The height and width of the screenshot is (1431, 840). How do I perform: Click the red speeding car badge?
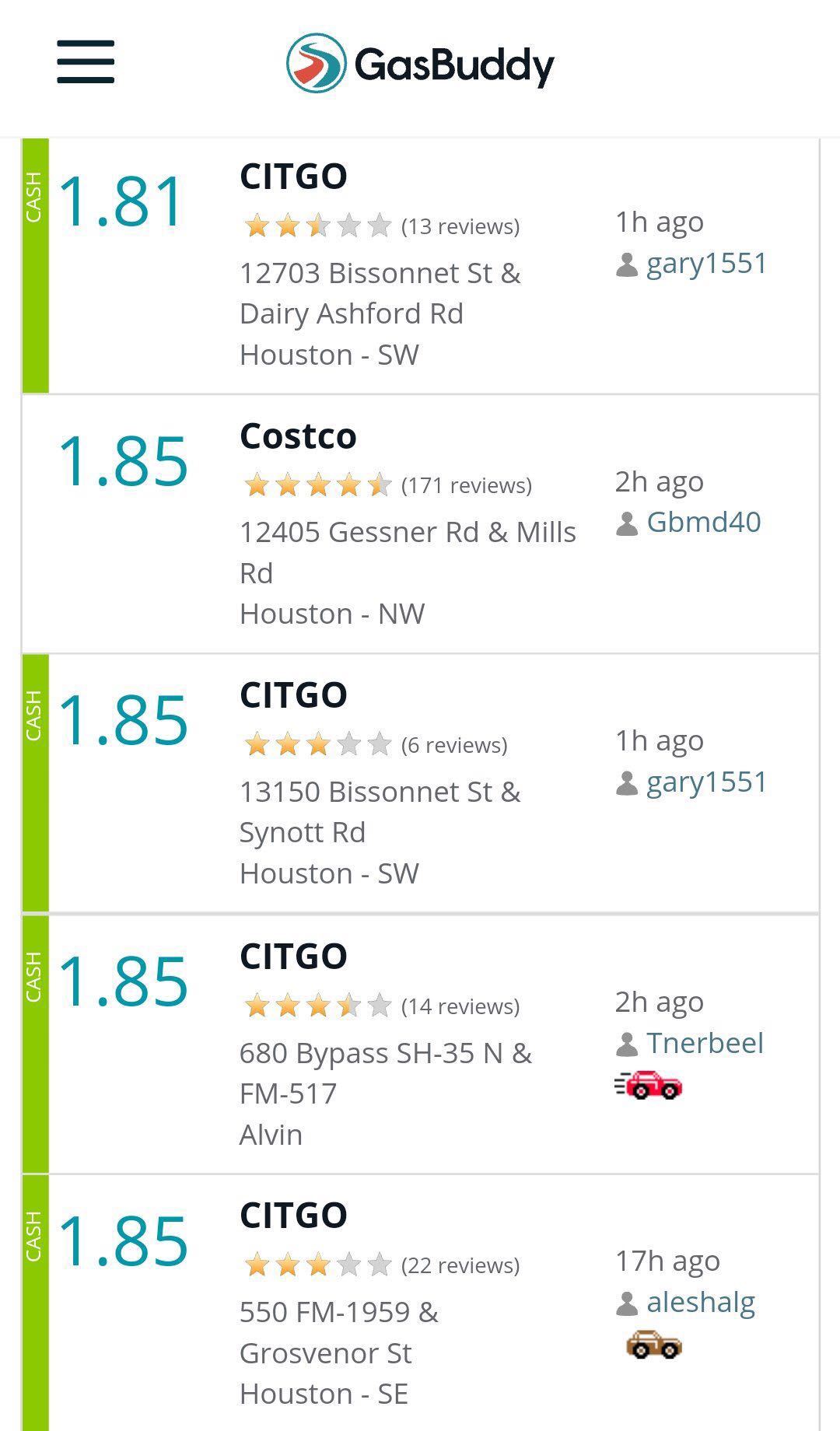[x=649, y=1084]
